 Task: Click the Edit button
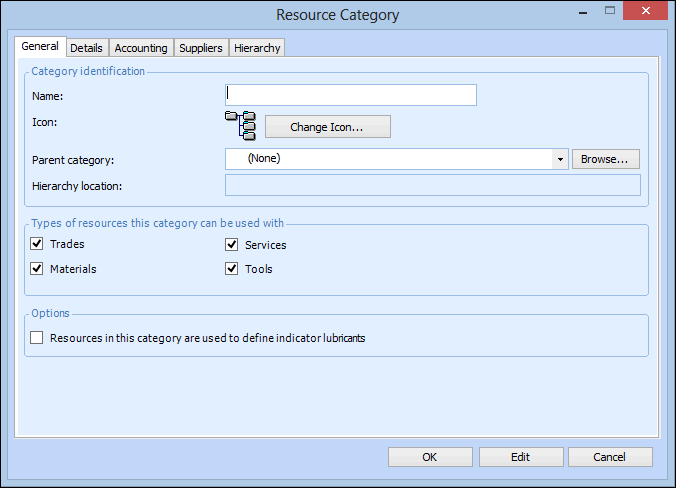coord(520,457)
